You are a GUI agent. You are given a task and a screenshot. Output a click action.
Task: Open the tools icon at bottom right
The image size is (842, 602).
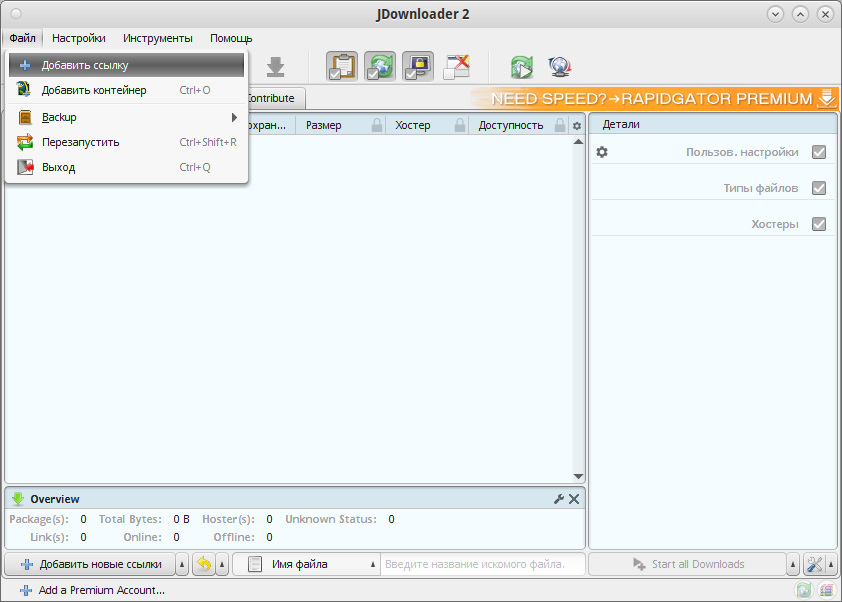tap(815, 564)
